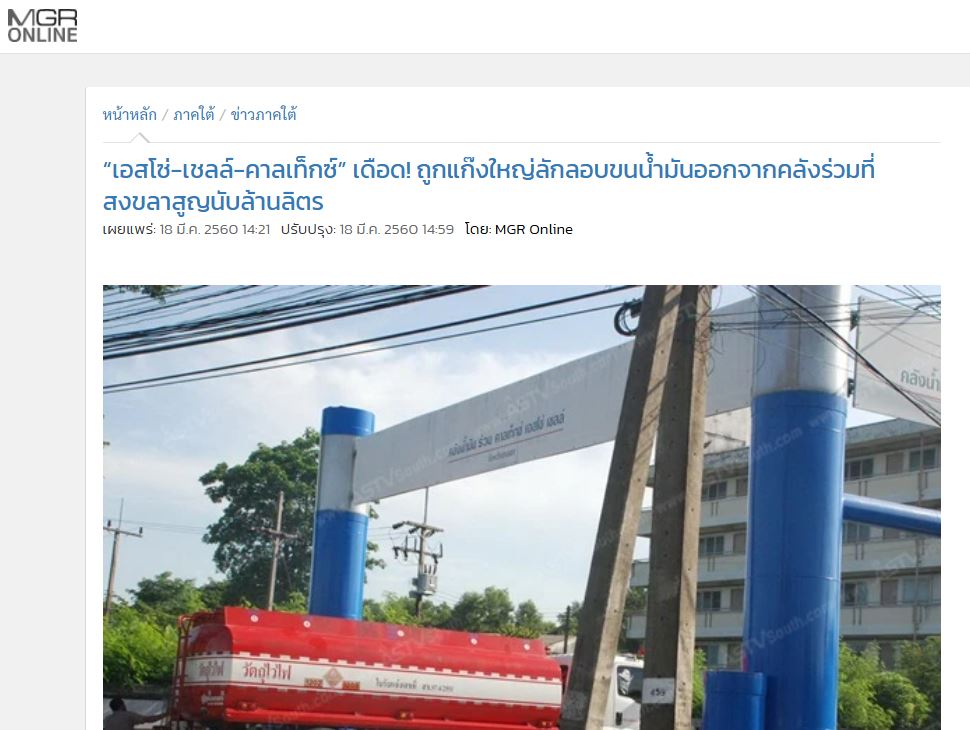Go to the ภาคใต้ breadcrumb section
The width and height of the screenshot is (970, 730).
194,114
